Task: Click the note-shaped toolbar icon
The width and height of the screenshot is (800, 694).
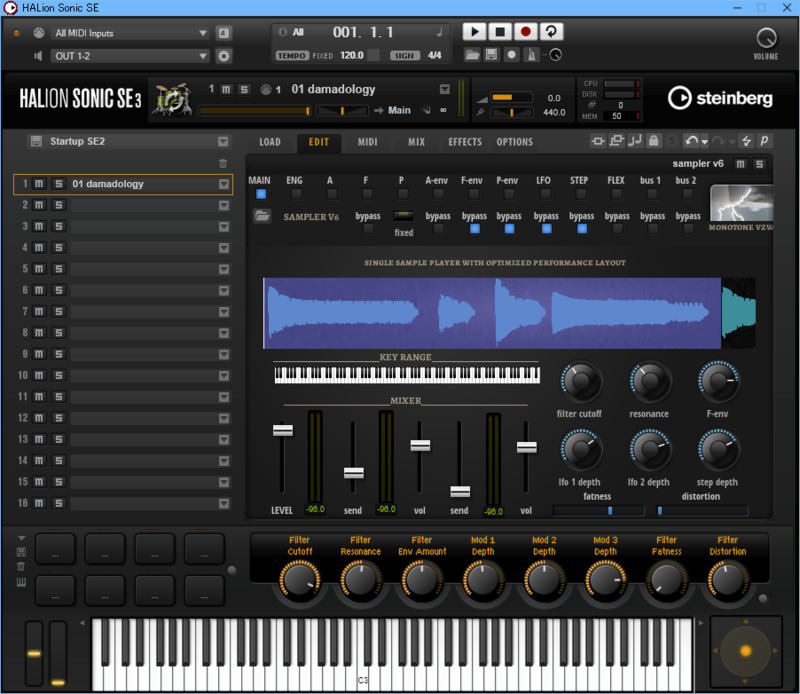Action: click(x=635, y=141)
